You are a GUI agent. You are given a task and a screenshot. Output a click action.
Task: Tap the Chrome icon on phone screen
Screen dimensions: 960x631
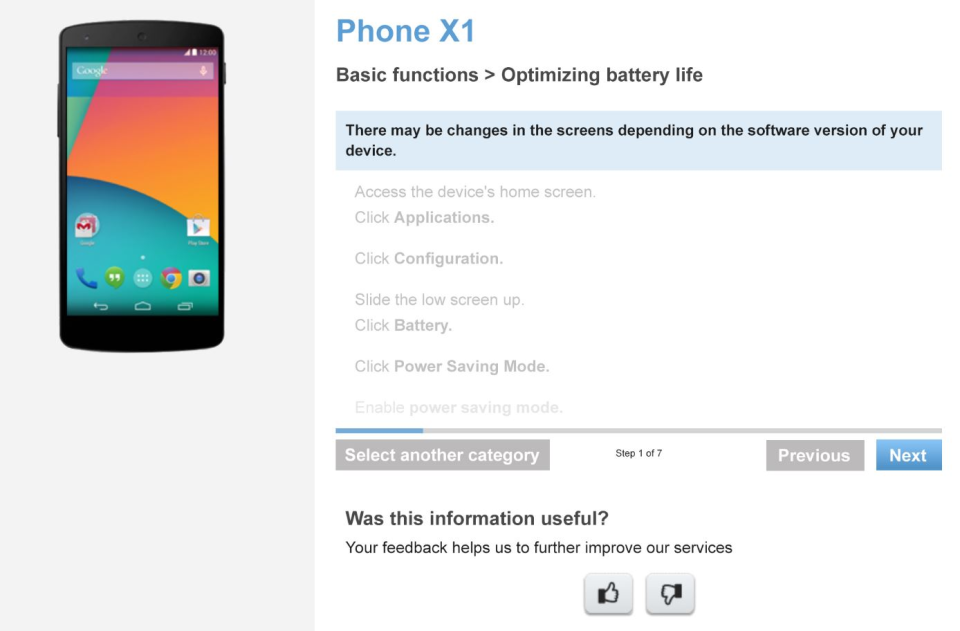(171, 278)
